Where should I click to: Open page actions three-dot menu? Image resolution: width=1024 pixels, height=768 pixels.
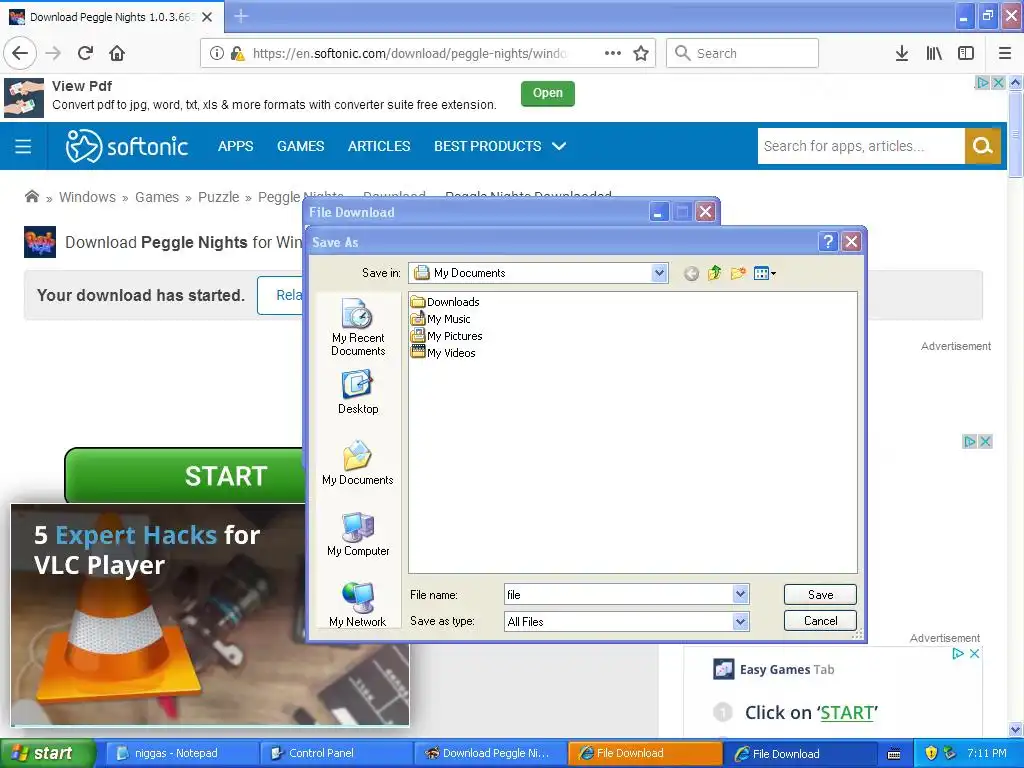pyautogui.click(x=613, y=53)
